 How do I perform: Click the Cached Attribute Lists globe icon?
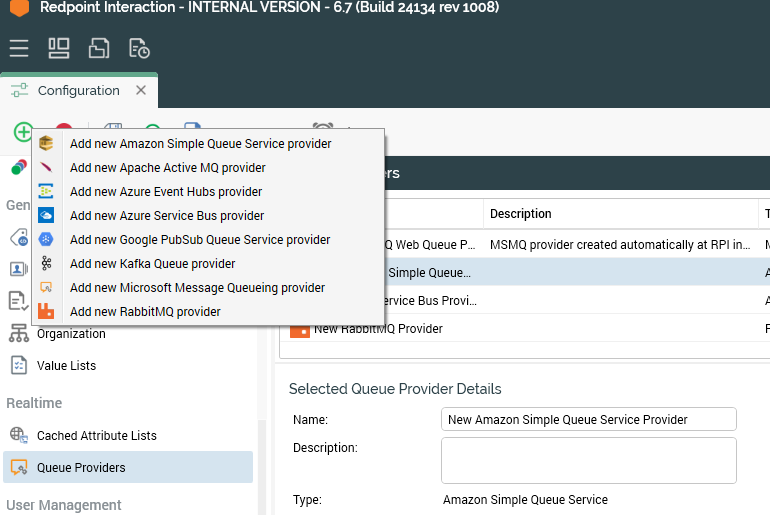(18, 436)
